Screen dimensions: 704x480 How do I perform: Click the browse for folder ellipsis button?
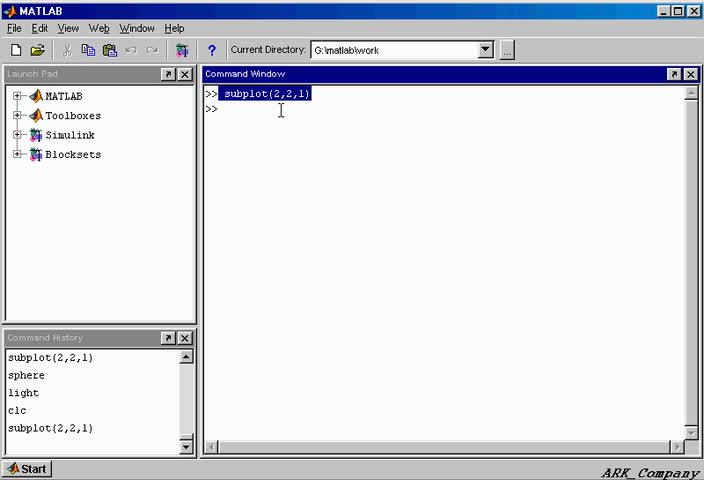[507, 50]
